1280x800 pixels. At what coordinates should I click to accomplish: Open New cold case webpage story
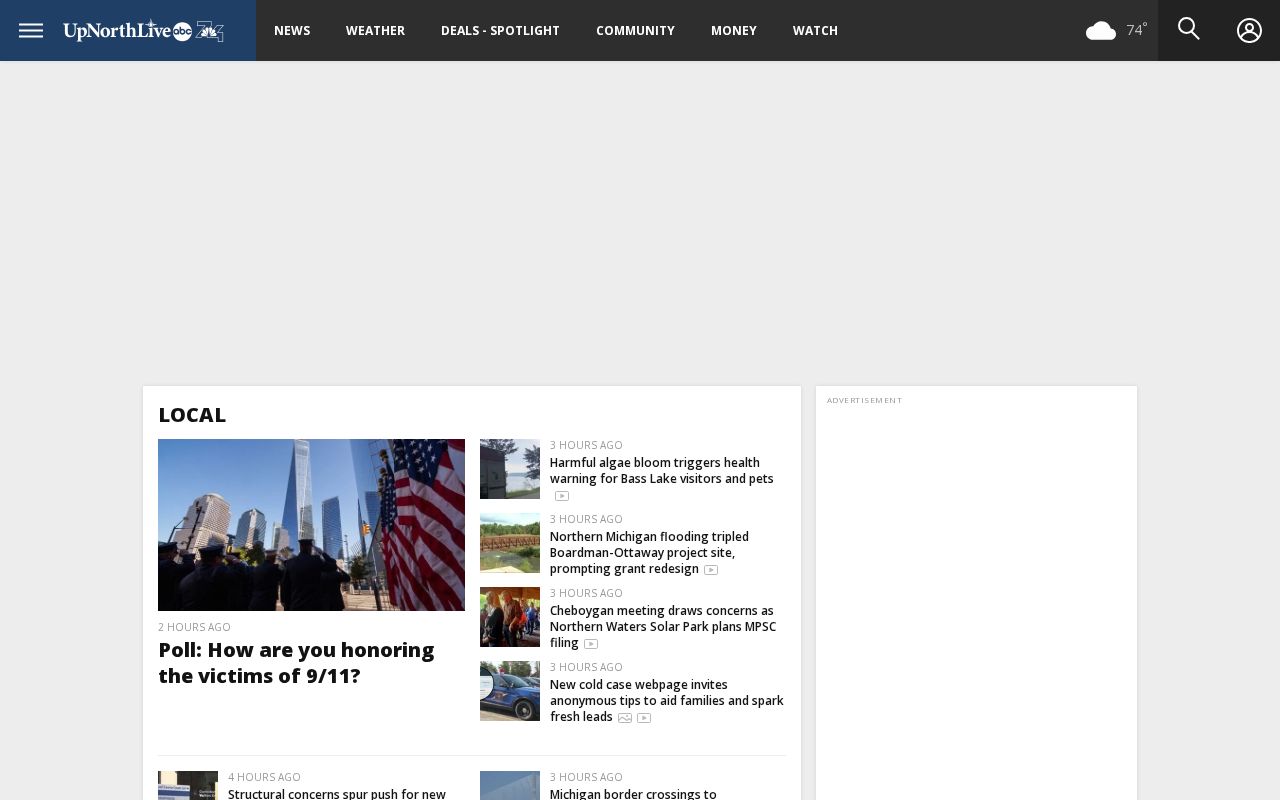pyautogui.click(x=667, y=701)
